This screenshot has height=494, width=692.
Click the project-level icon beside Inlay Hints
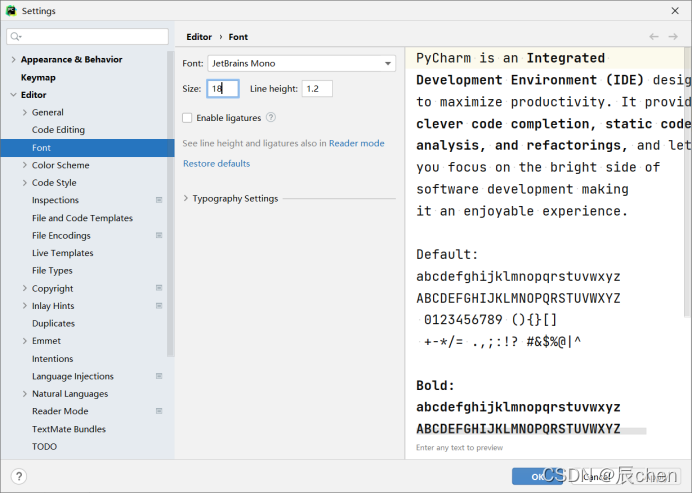pos(159,305)
